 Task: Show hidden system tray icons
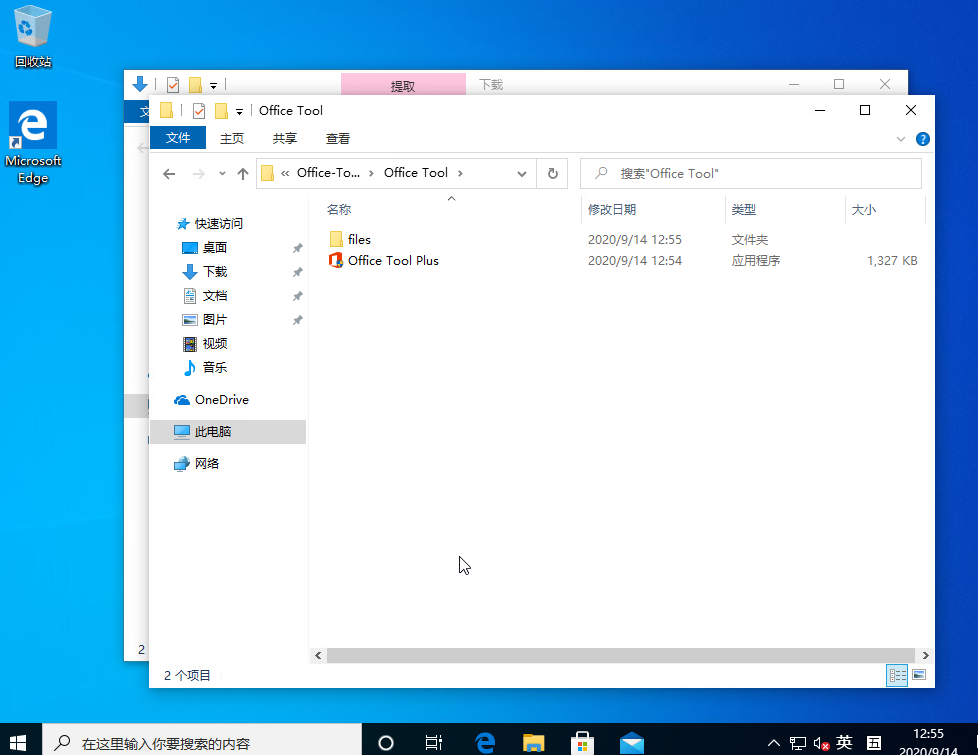pyautogui.click(x=773, y=743)
